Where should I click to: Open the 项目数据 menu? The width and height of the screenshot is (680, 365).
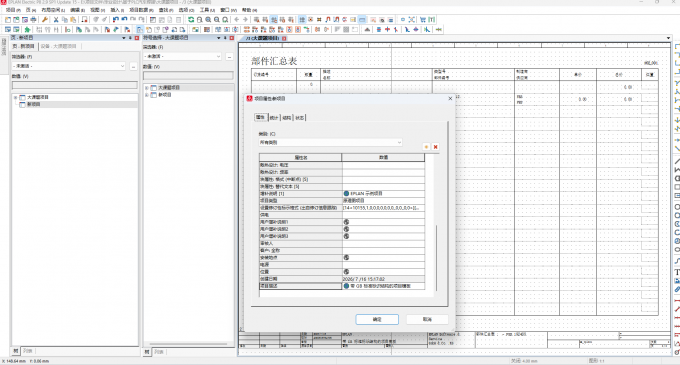pos(141,10)
